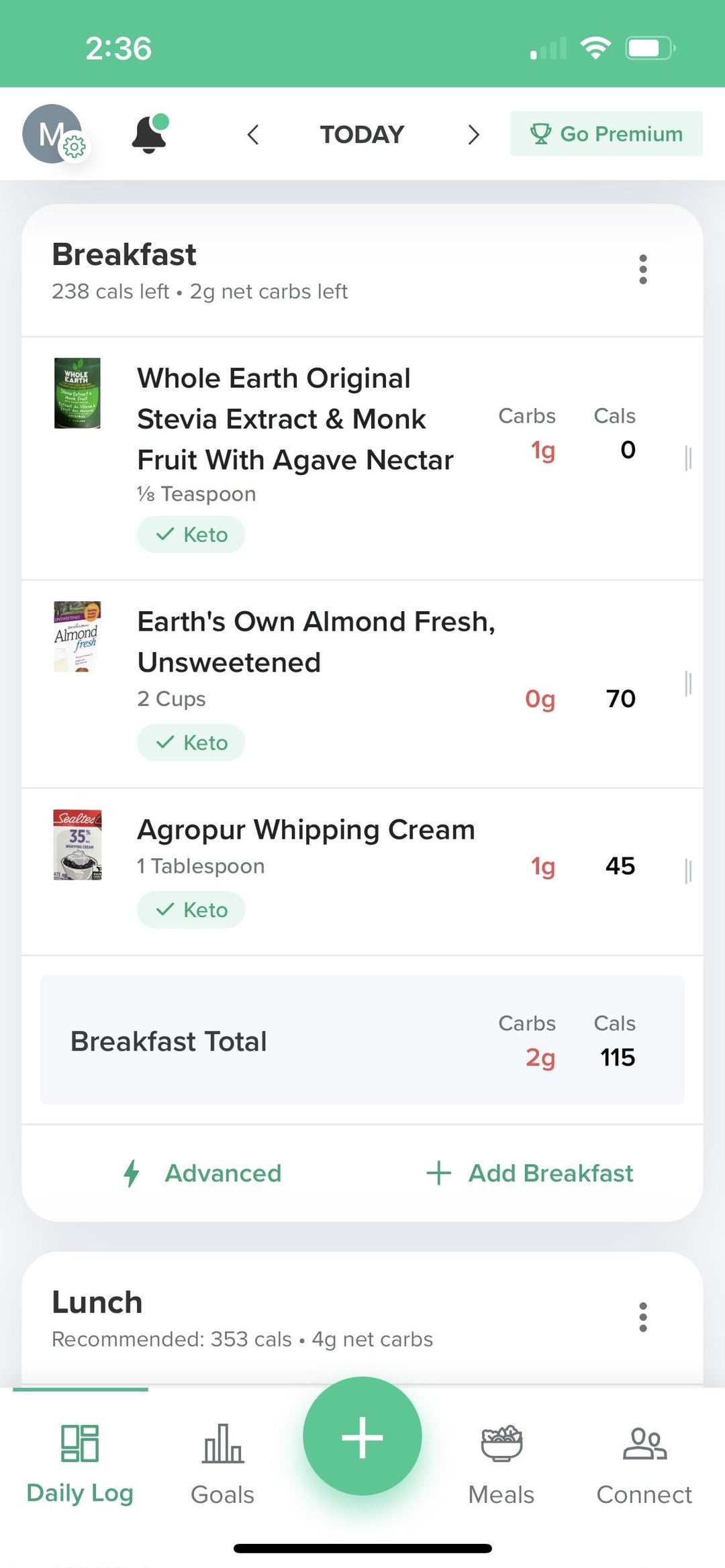Go to next day with right chevron
Image resolution: width=725 pixels, height=1568 pixels.
tap(473, 135)
